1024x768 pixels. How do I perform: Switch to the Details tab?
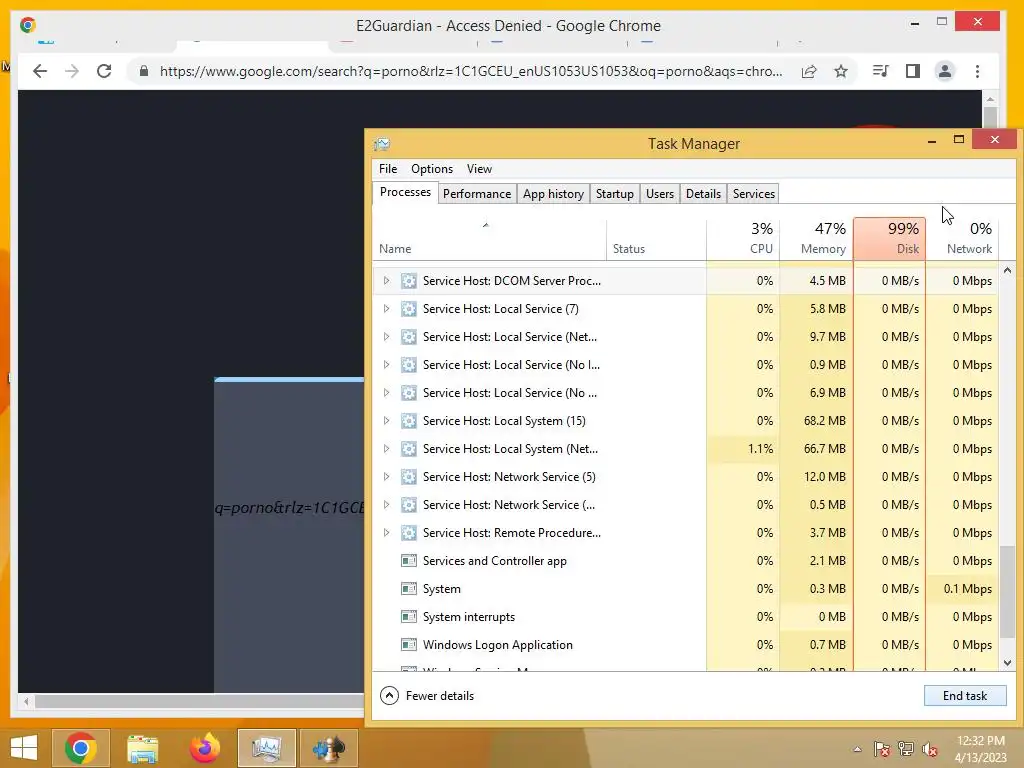[703, 194]
